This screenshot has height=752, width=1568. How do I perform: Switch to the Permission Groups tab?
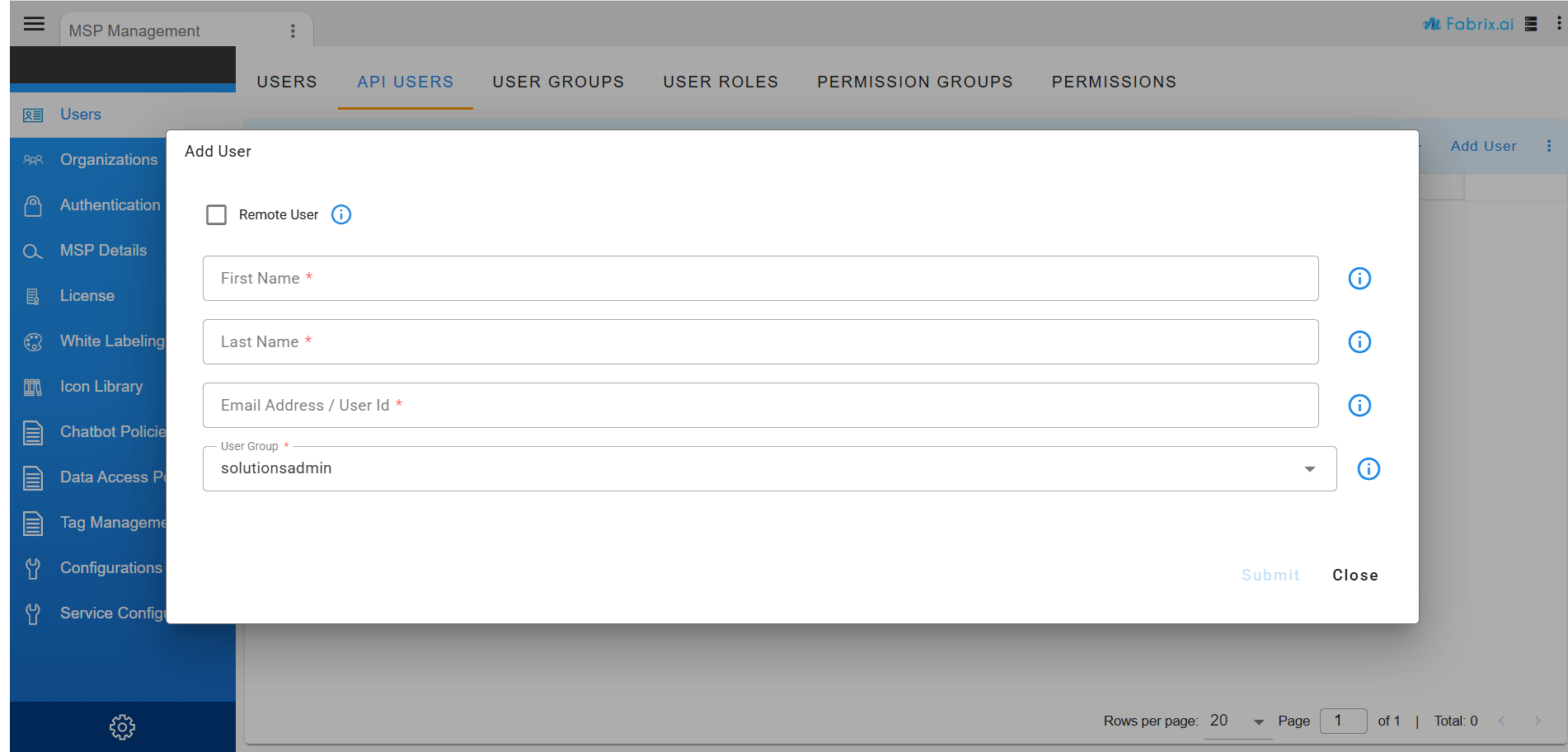914,82
